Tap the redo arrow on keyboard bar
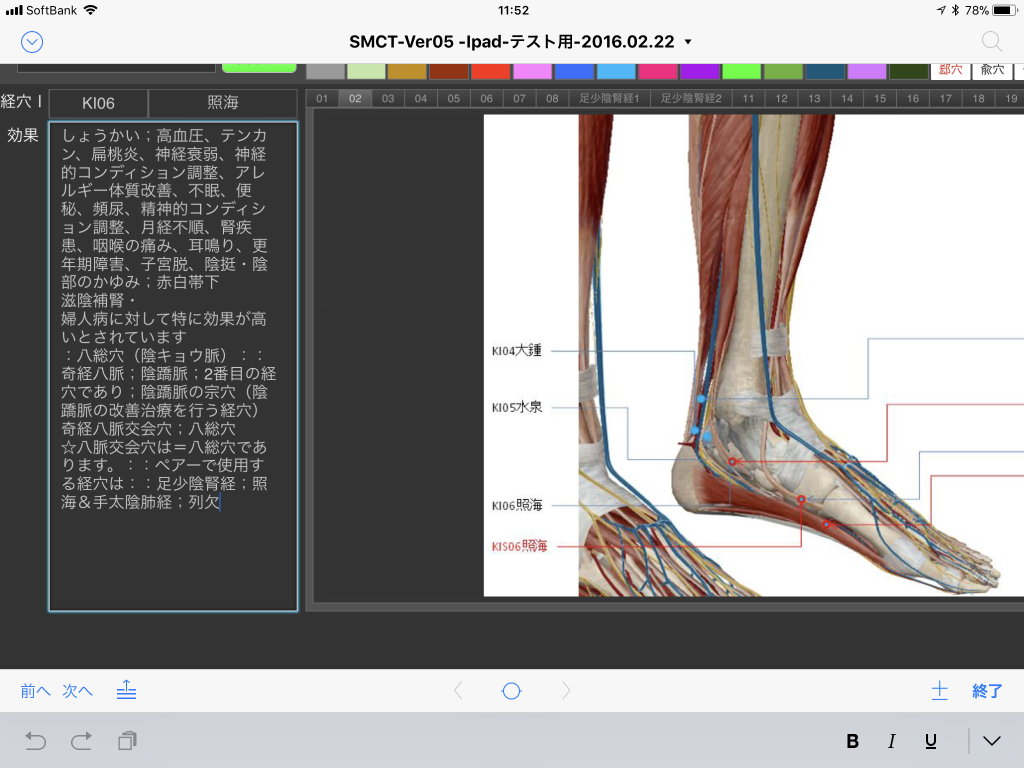This screenshot has width=1024, height=768. [x=81, y=740]
